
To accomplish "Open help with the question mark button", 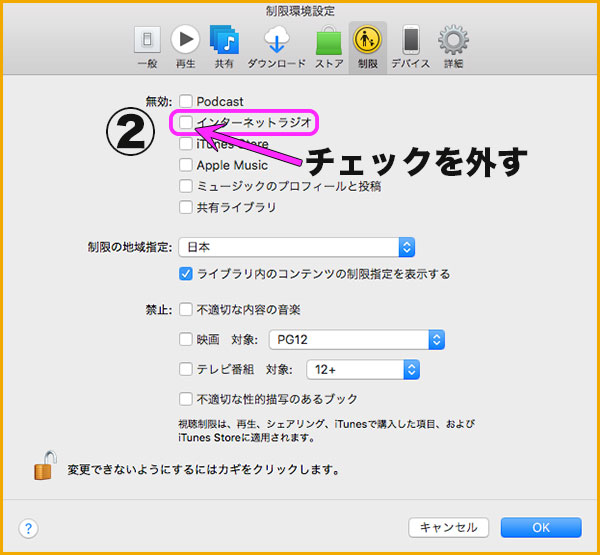I will pos(28,529).
